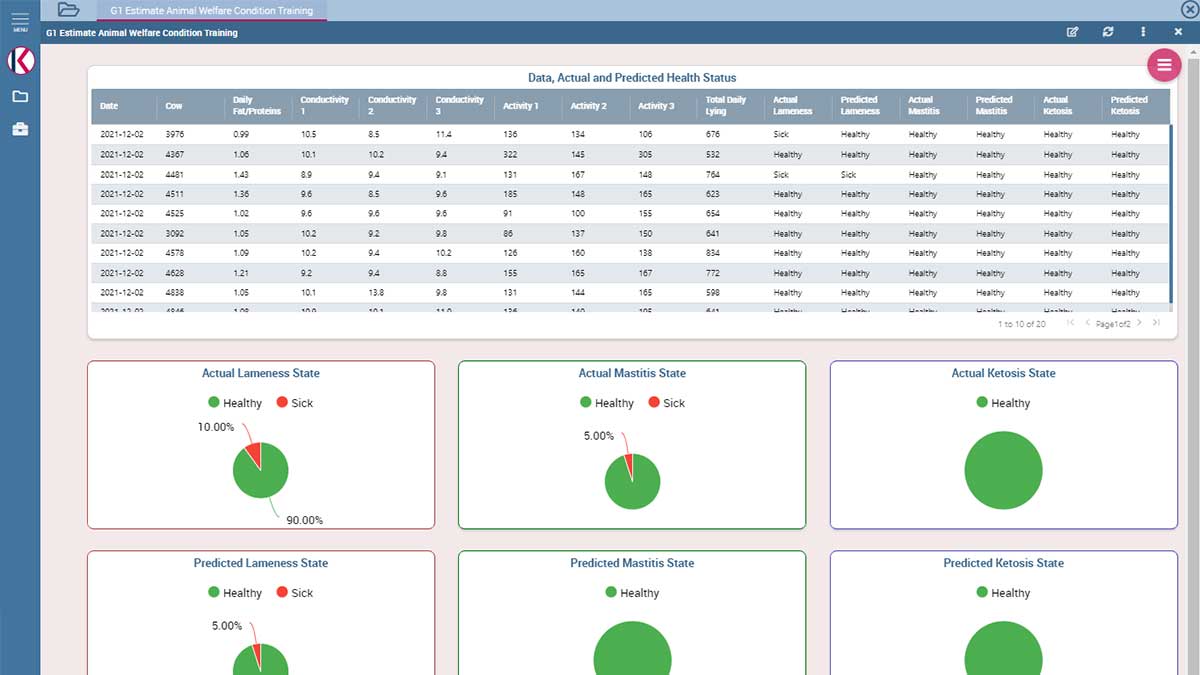Open the pink round hamburger menu button
This screenshot has width=1200, height=675.
(x=1164, y=65)
